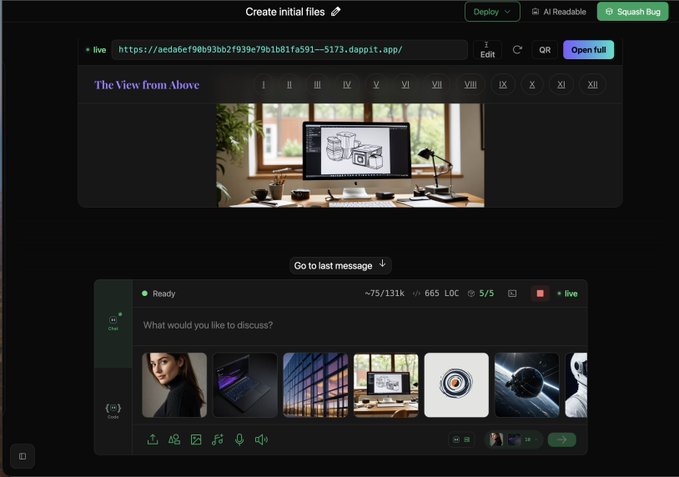Toggle the sidebar panel icon
The height and width of the screenshot is (477, 679).
click(x=23, y=456)
